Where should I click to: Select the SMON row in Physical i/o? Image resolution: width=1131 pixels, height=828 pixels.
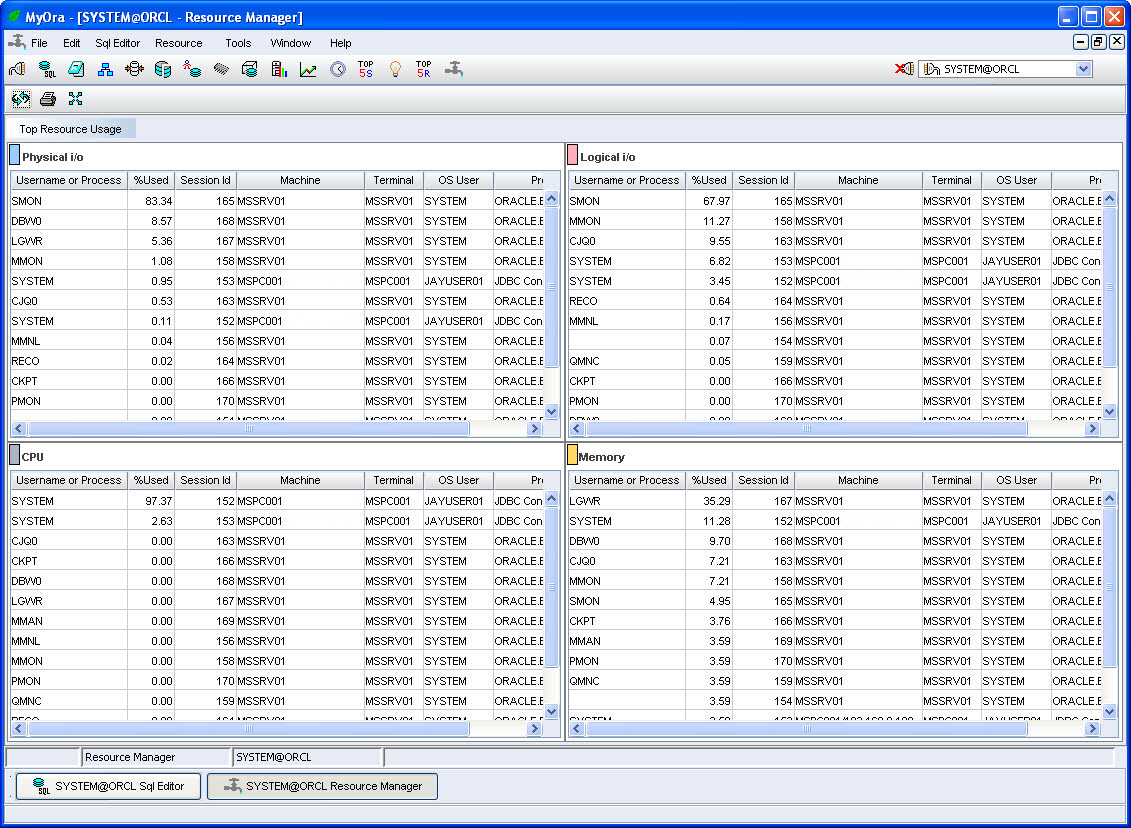click(277, 201)
